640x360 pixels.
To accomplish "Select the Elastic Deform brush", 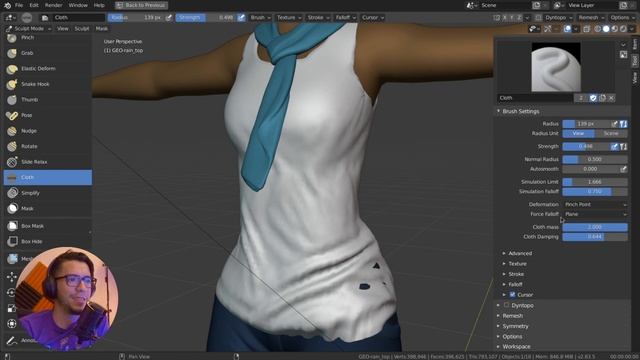I will pyautogui.click(x=48, y=69).
